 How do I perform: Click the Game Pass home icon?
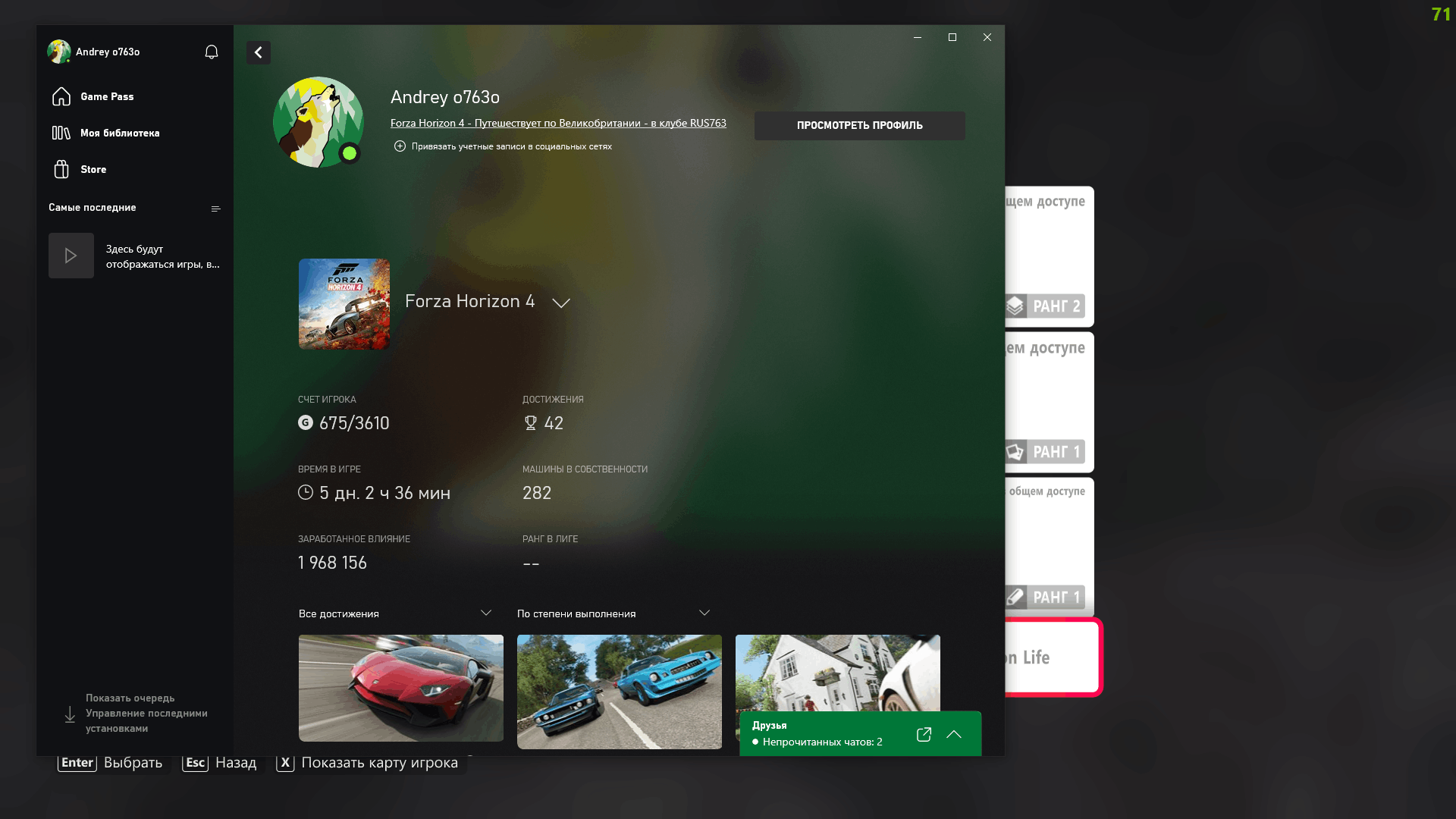(61, 96)
